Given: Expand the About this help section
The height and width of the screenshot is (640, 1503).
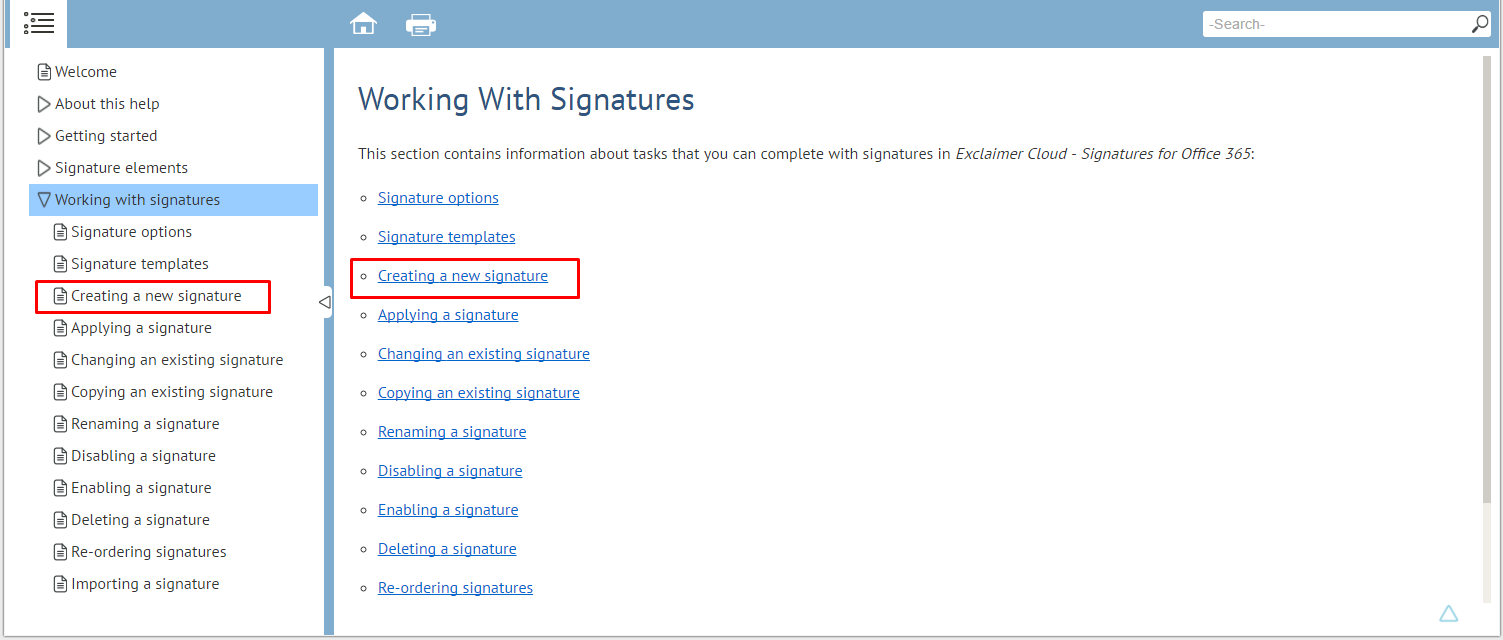Looking at the screenshot, I should 44,104.
